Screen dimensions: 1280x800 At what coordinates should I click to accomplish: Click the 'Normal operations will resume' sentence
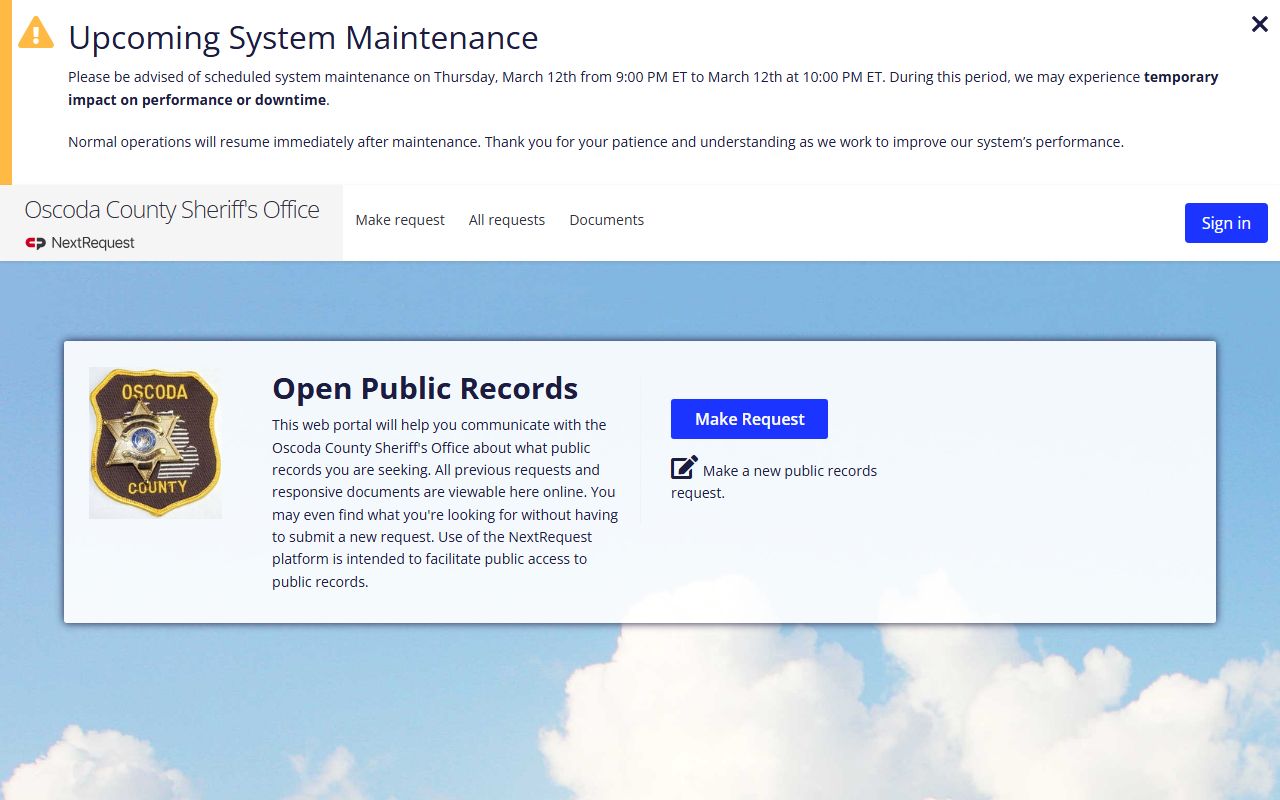pyautogui.click(x=596, y=142)
